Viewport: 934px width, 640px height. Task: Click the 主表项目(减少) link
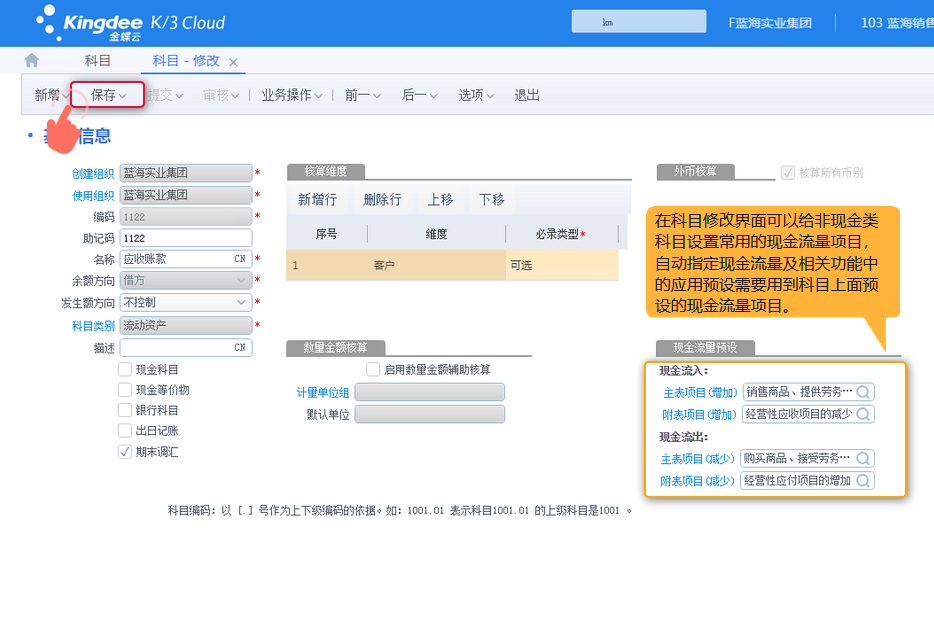coord(698,459)
